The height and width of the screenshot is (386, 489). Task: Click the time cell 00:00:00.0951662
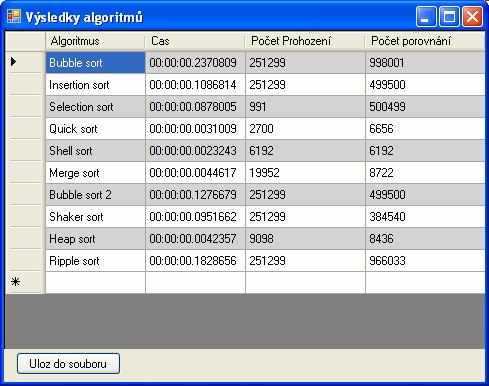195,217
